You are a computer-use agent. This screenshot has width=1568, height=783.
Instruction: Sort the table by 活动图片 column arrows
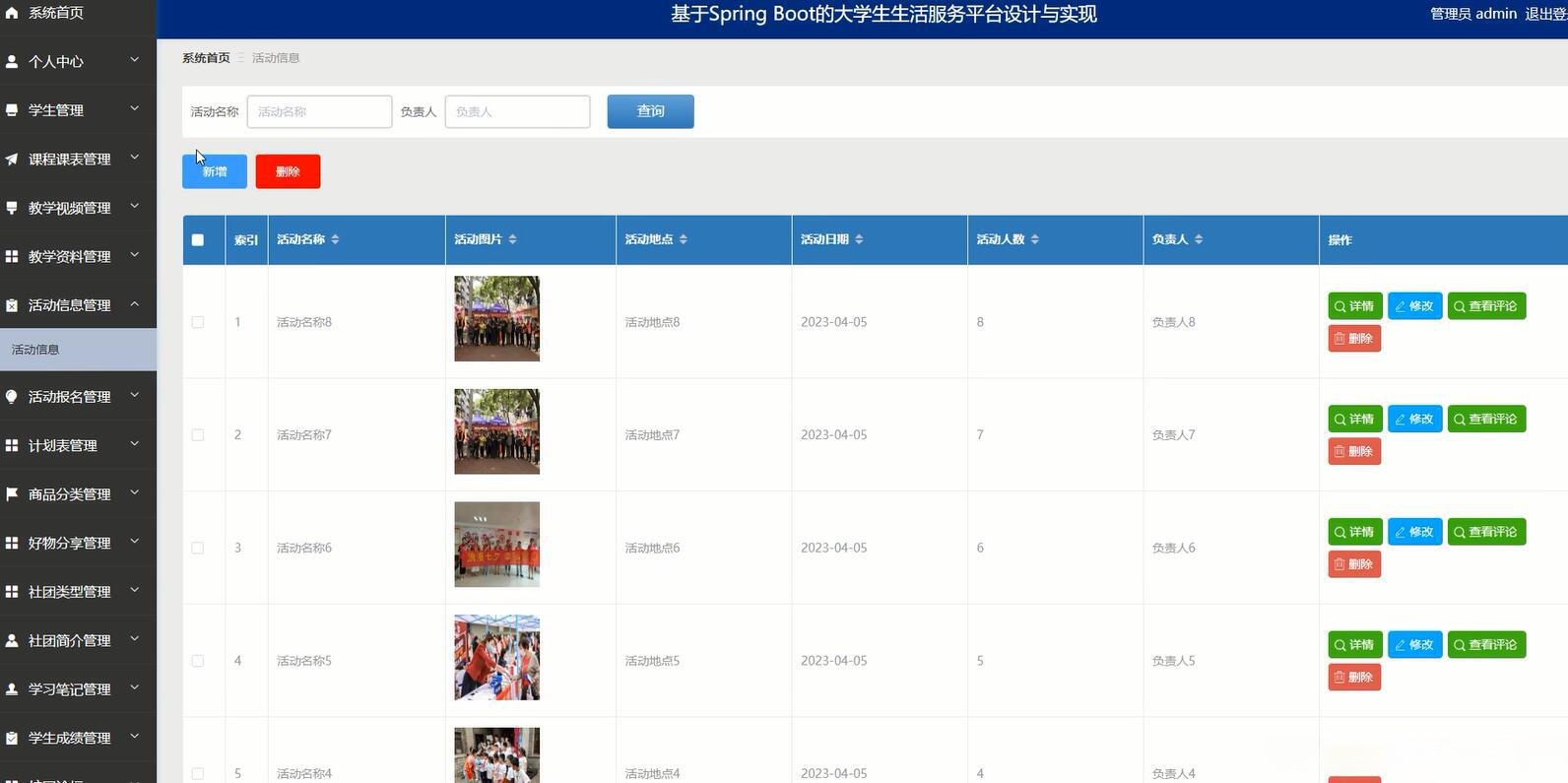(512, 239)
